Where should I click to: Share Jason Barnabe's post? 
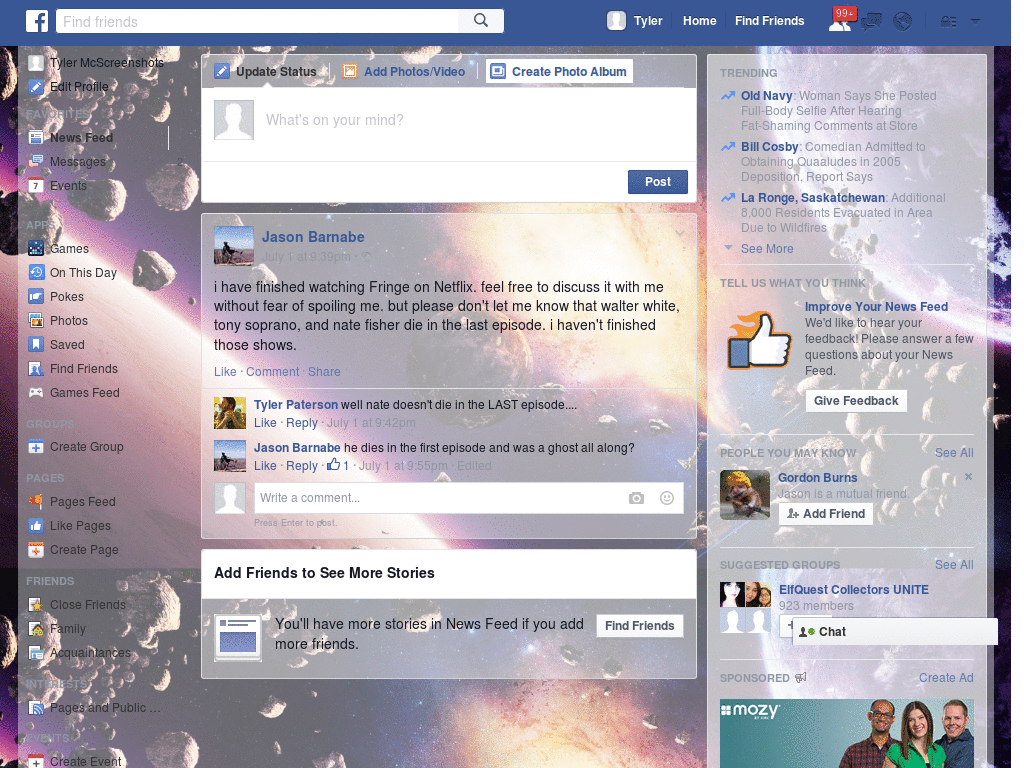tap(324, 372)
